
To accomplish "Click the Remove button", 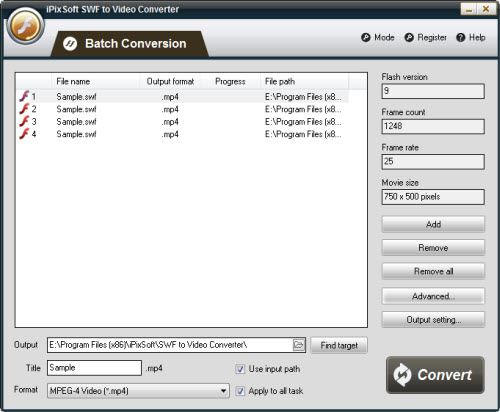I will click(x=433, y=248).
